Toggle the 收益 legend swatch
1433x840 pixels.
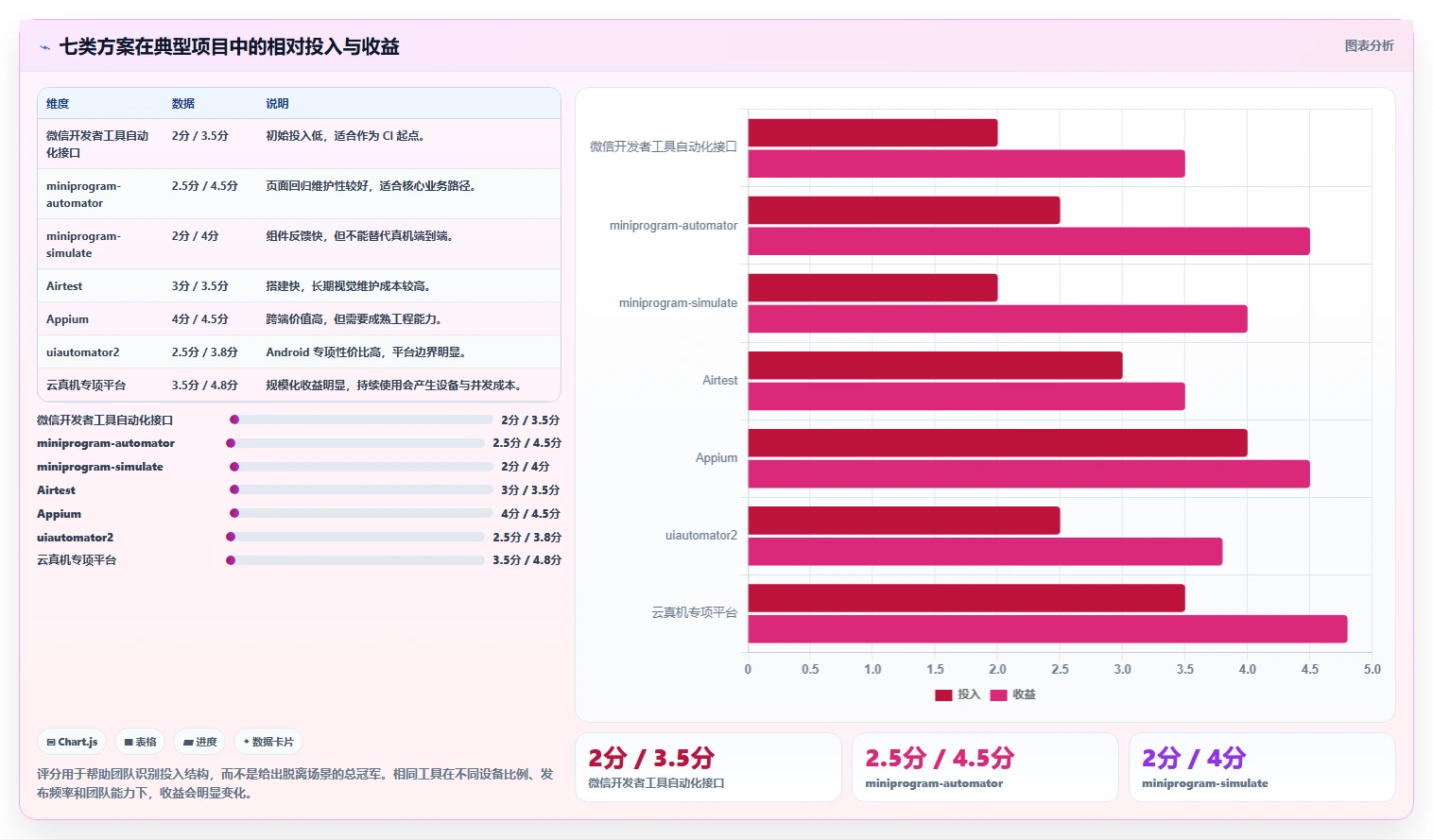(x=998, y=694)
